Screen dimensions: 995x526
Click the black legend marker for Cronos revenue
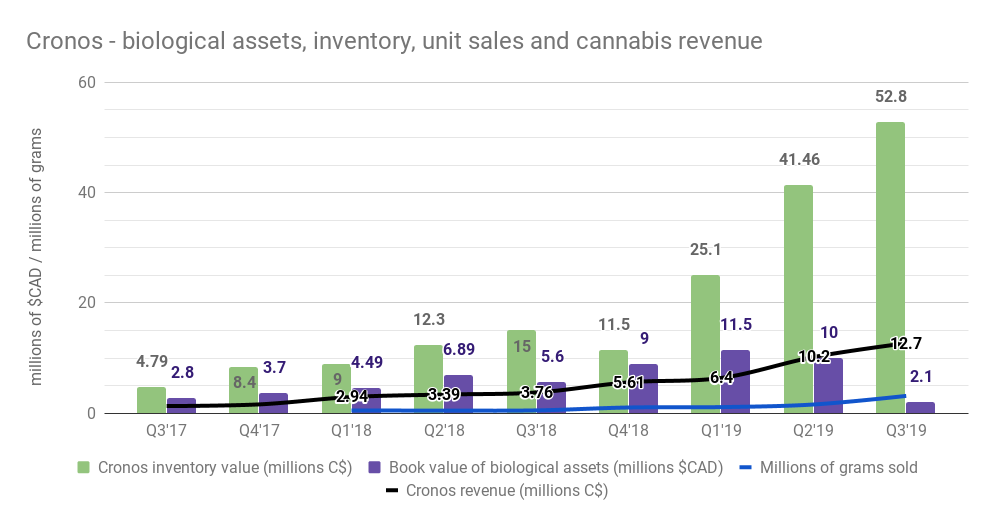[392, 490]
